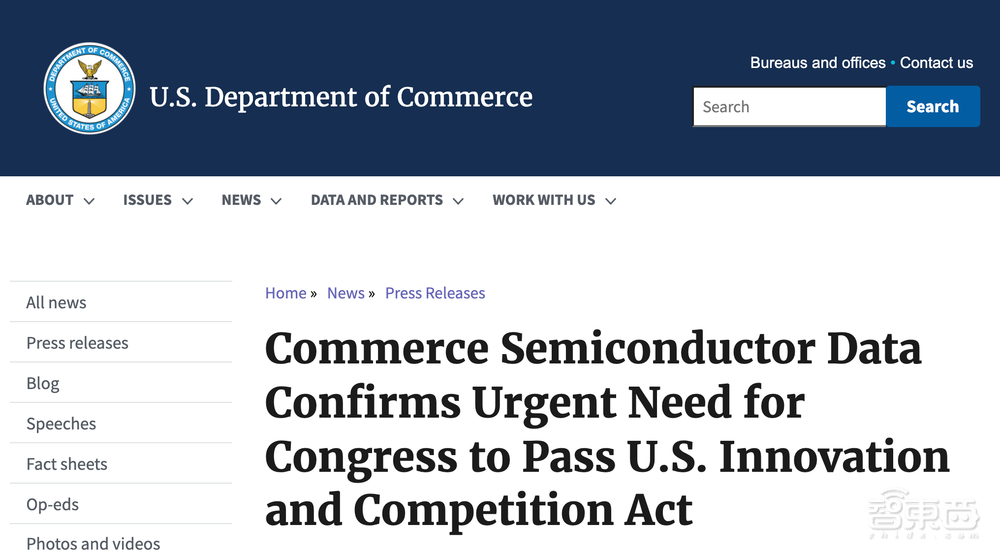Click the Search input field

click(788, 107)
